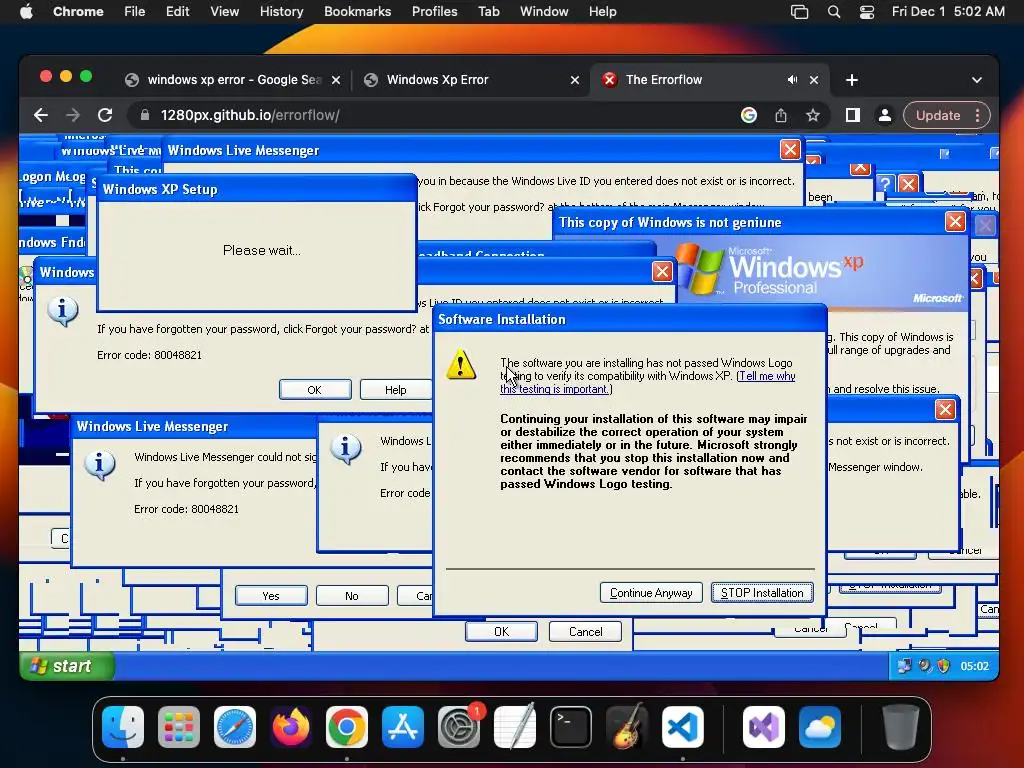Switch to the Windows Xp Error tab
Screen dimensions: 1024x768
tap(472, 80)
